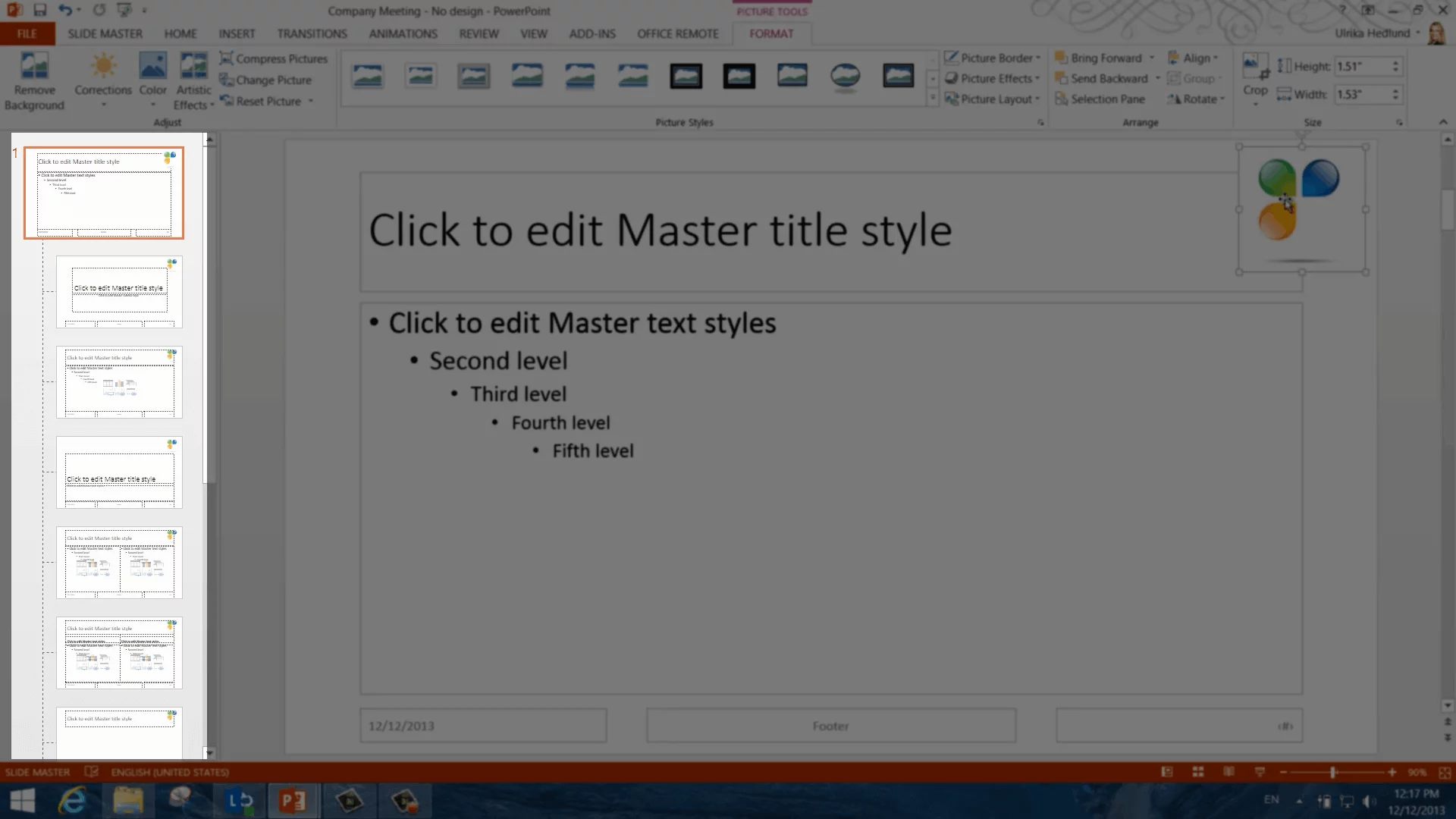The image size is (1456, 819).
Task: Select the Crop tool
Action: [1255, 68]
